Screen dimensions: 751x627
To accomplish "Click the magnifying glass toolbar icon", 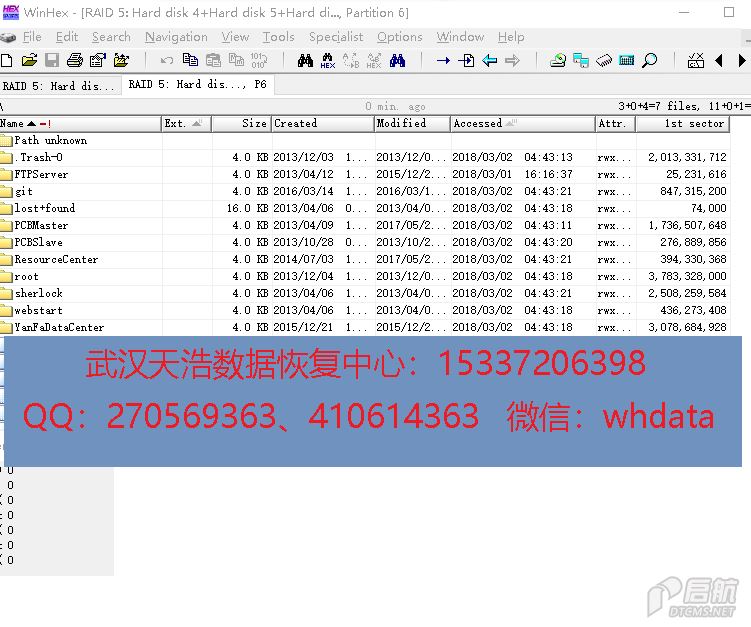I will click(x=650, y=61).
